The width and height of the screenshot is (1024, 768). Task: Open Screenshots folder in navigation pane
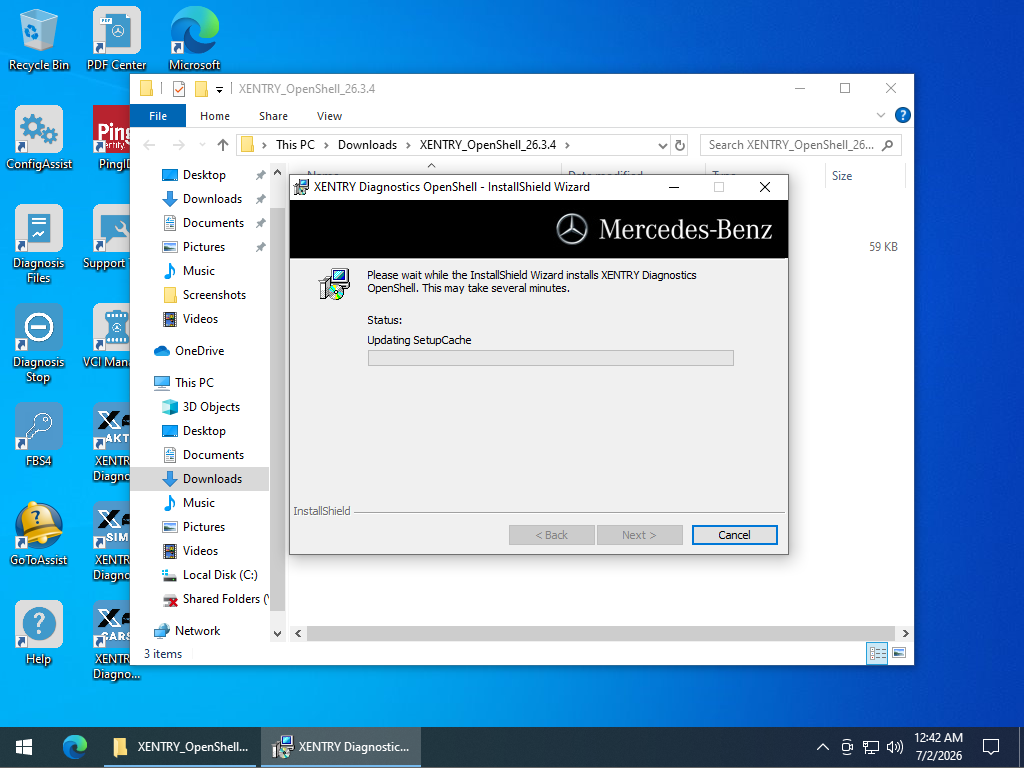[214, 295]
